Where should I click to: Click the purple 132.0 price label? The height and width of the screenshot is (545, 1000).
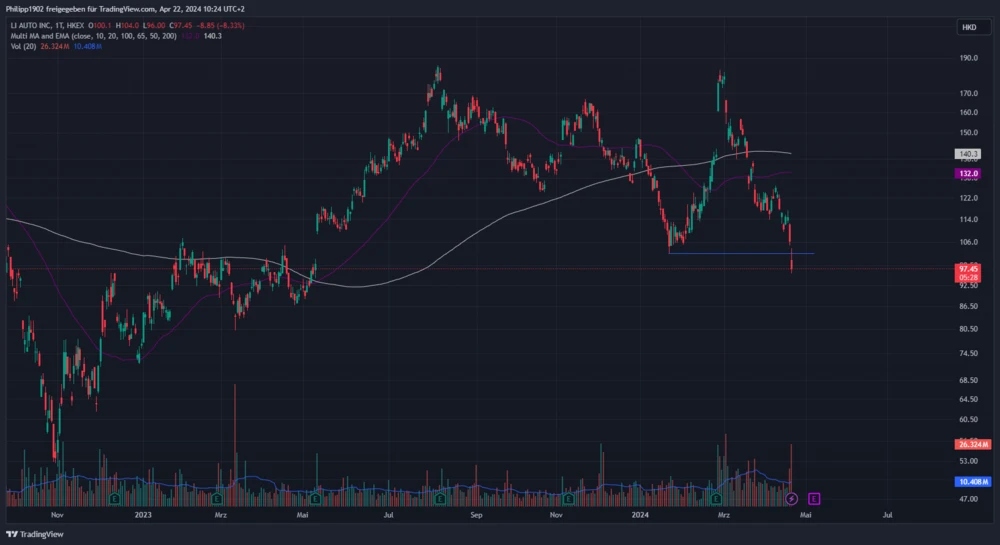point(967,173)
